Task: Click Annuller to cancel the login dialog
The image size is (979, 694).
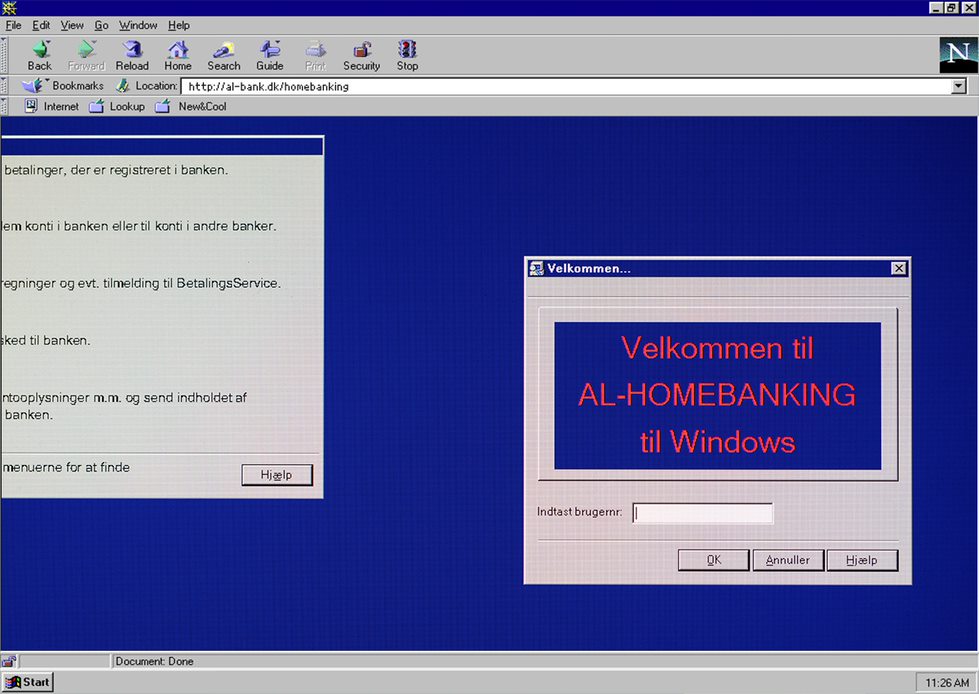Action: click(x=788, y=560)
